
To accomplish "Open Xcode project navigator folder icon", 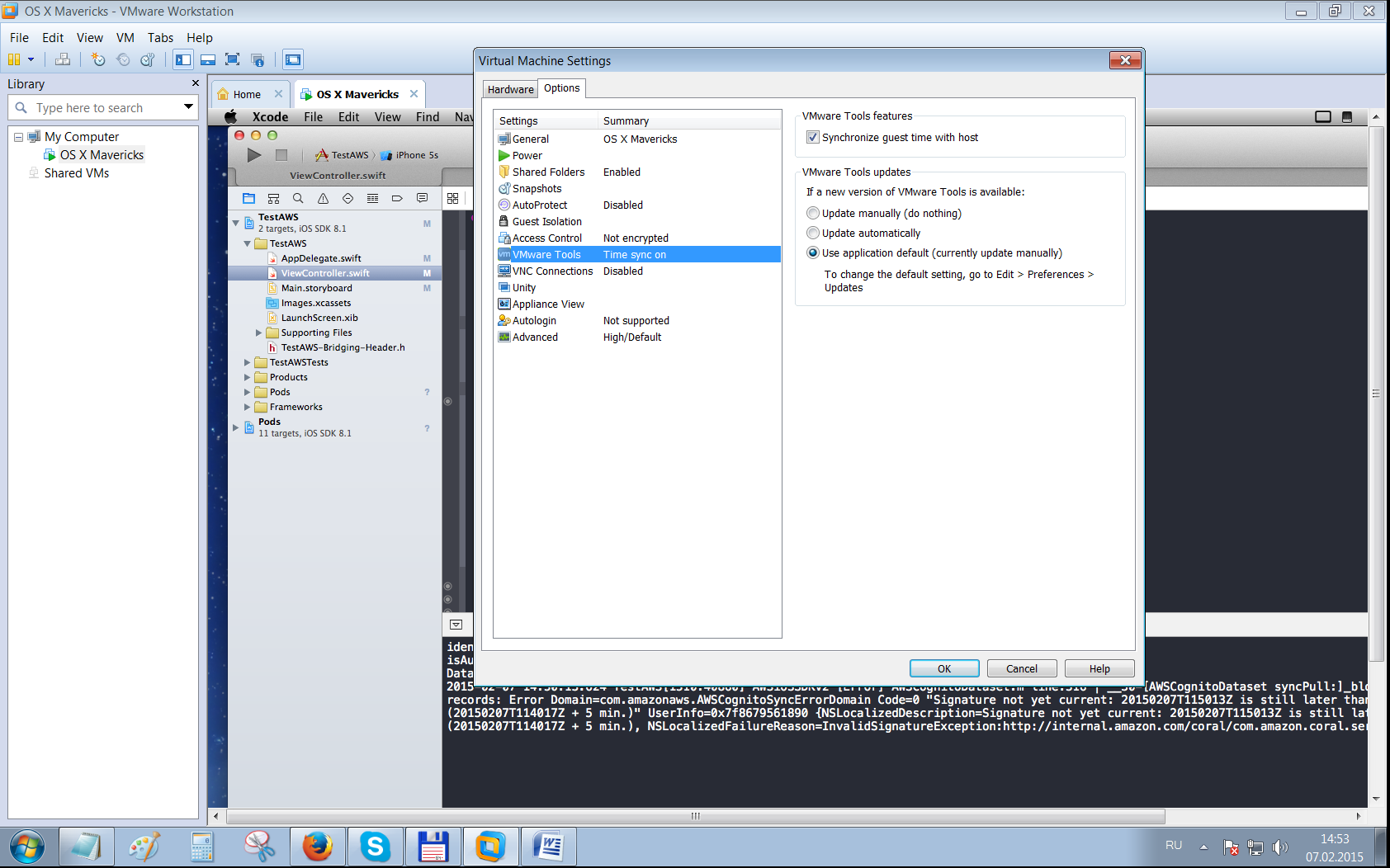I will [x=248, y=198].
